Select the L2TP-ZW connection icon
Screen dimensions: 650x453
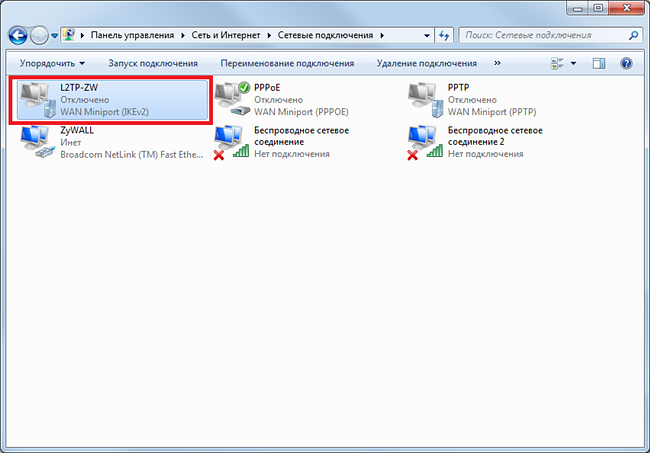pyautogui.click(x=38, y=100)
